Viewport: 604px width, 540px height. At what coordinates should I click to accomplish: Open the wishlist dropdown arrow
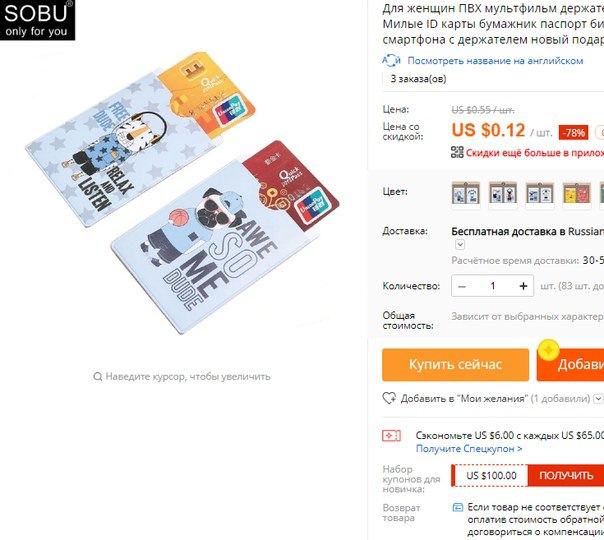[x=598, y=398]
